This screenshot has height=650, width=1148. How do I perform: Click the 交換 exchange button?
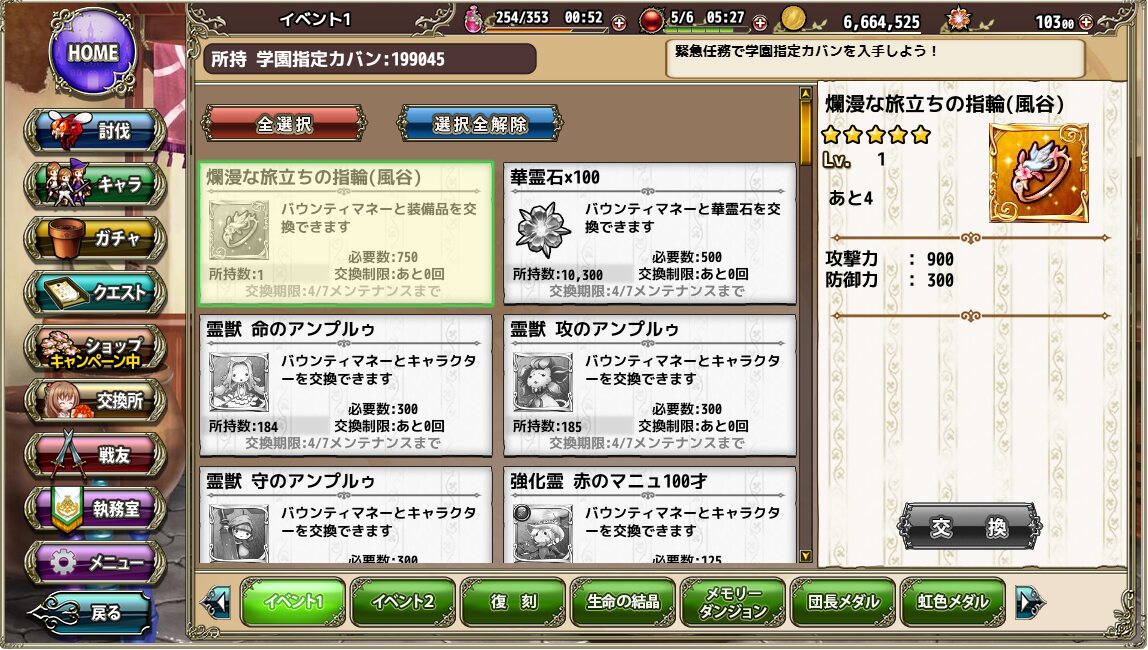coord(969,526)
